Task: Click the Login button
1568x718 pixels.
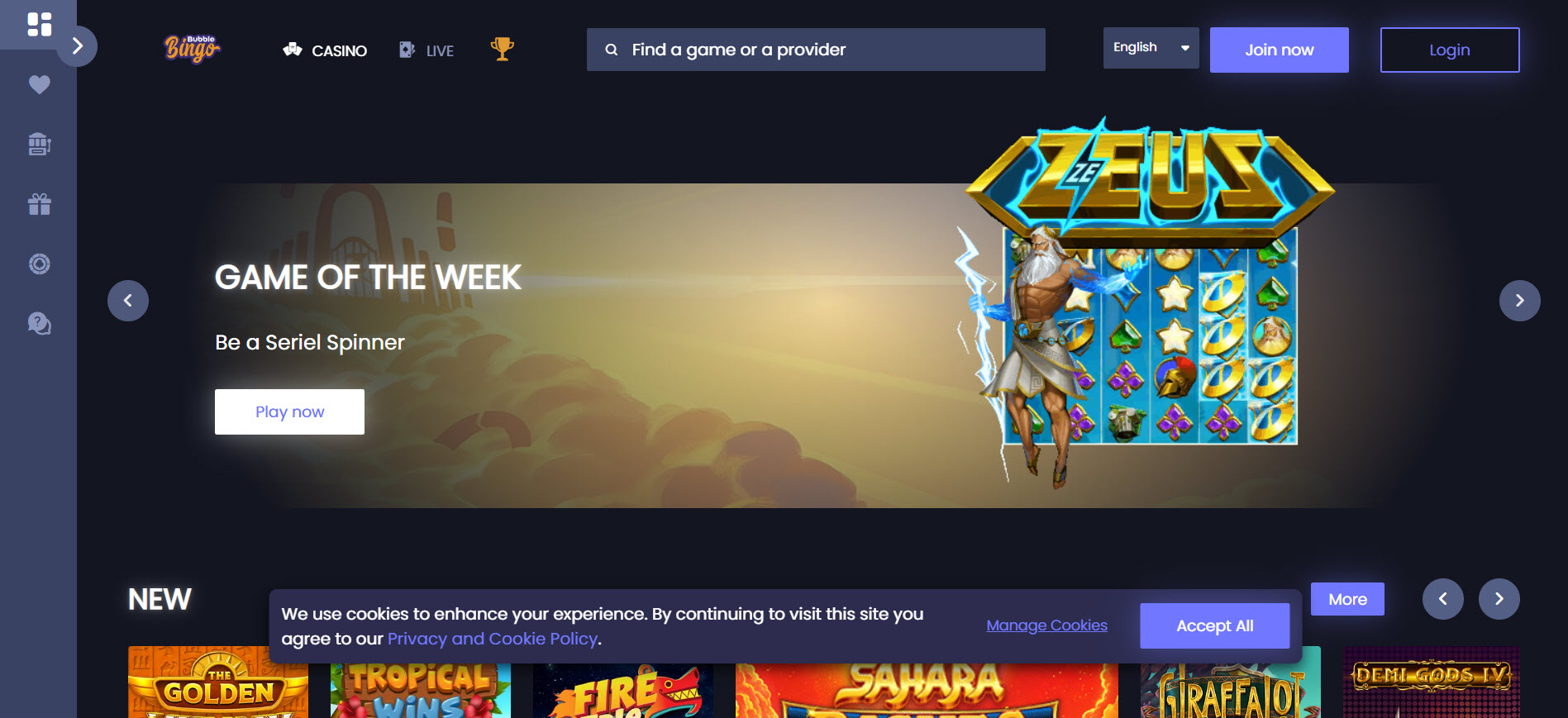Action: point(1450,50)
